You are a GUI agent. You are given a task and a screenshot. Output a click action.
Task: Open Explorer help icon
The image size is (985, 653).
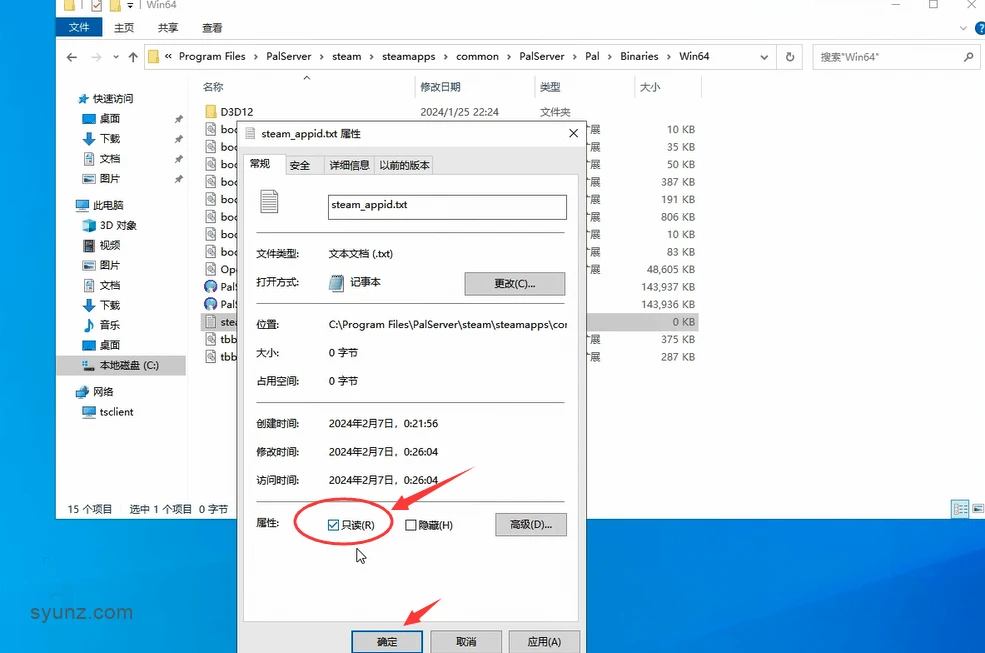(980, 28)
